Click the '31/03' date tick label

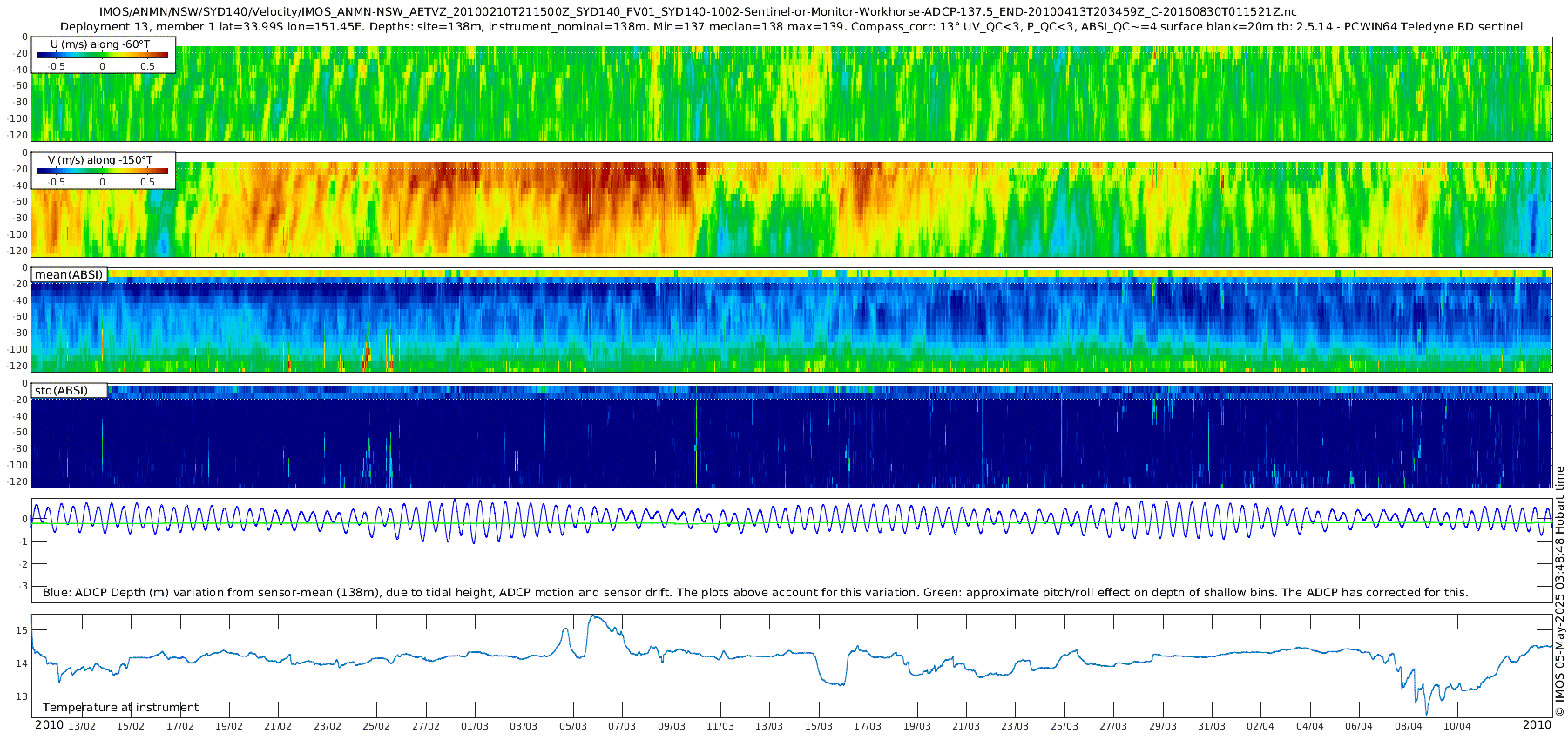pyautogui.click(x=1212, y=726)
